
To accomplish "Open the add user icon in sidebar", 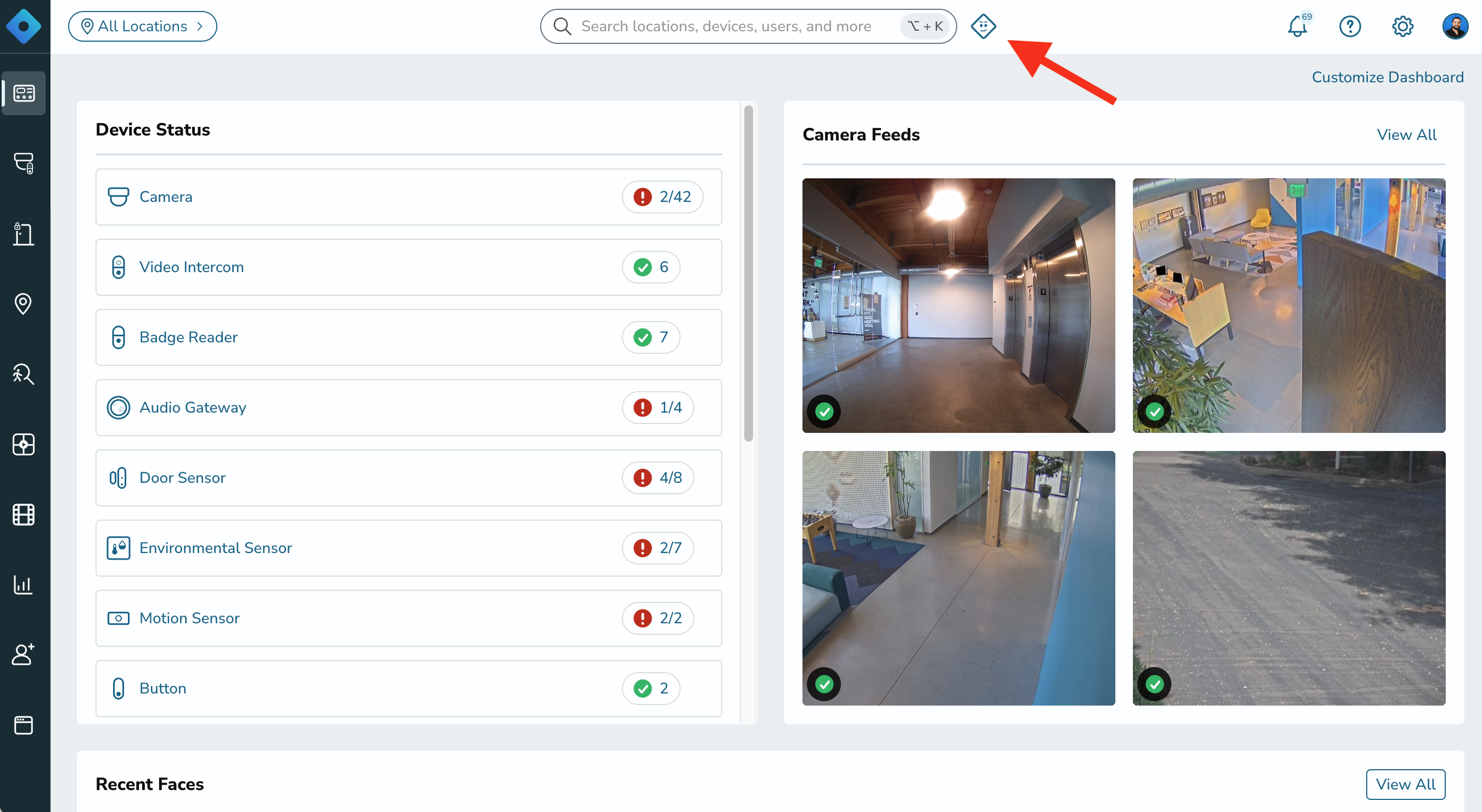I will (24, 655).
